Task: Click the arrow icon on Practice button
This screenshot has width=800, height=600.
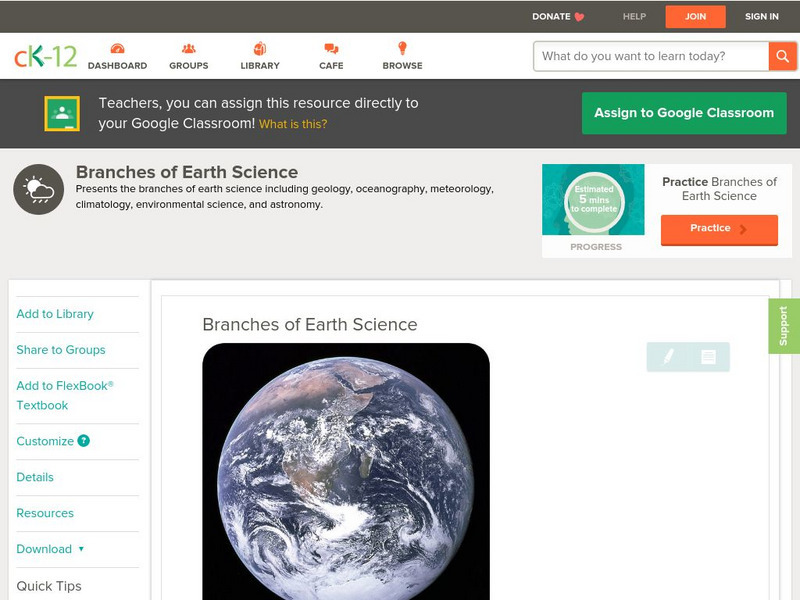Action: 743,229
